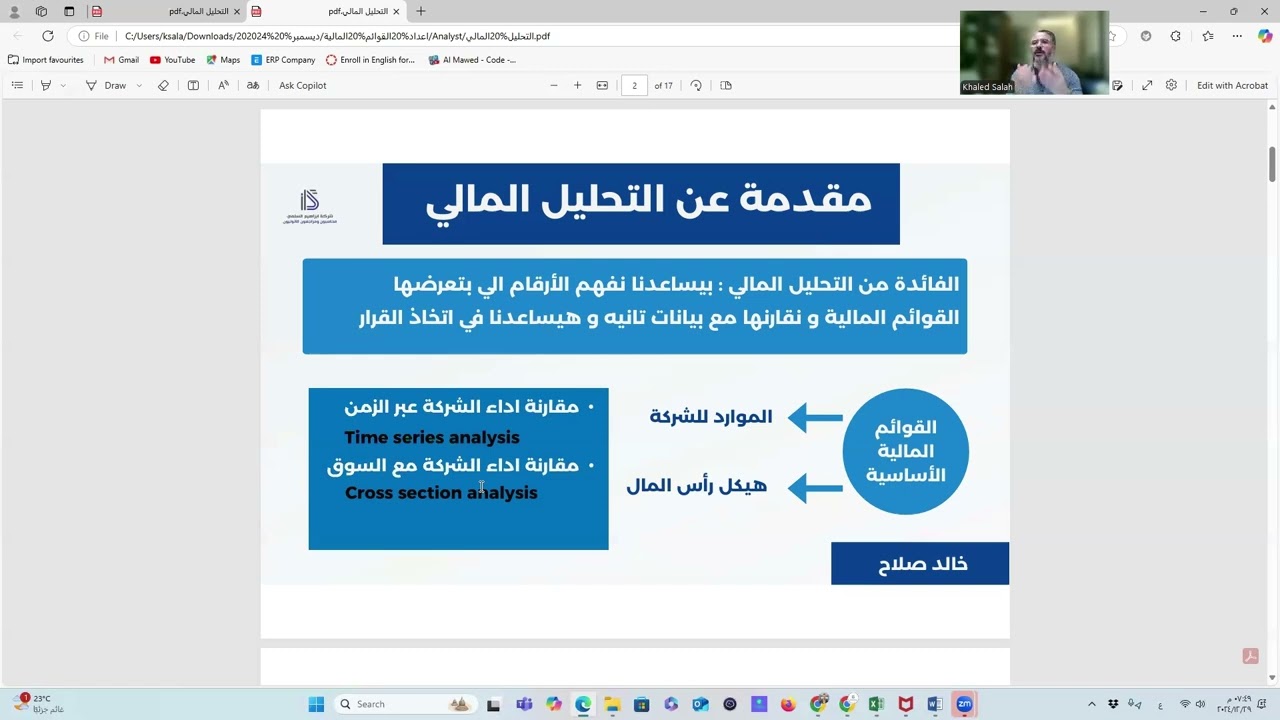
Task: Open Al Mawed - Code bookmark
Action: [472, 60]
